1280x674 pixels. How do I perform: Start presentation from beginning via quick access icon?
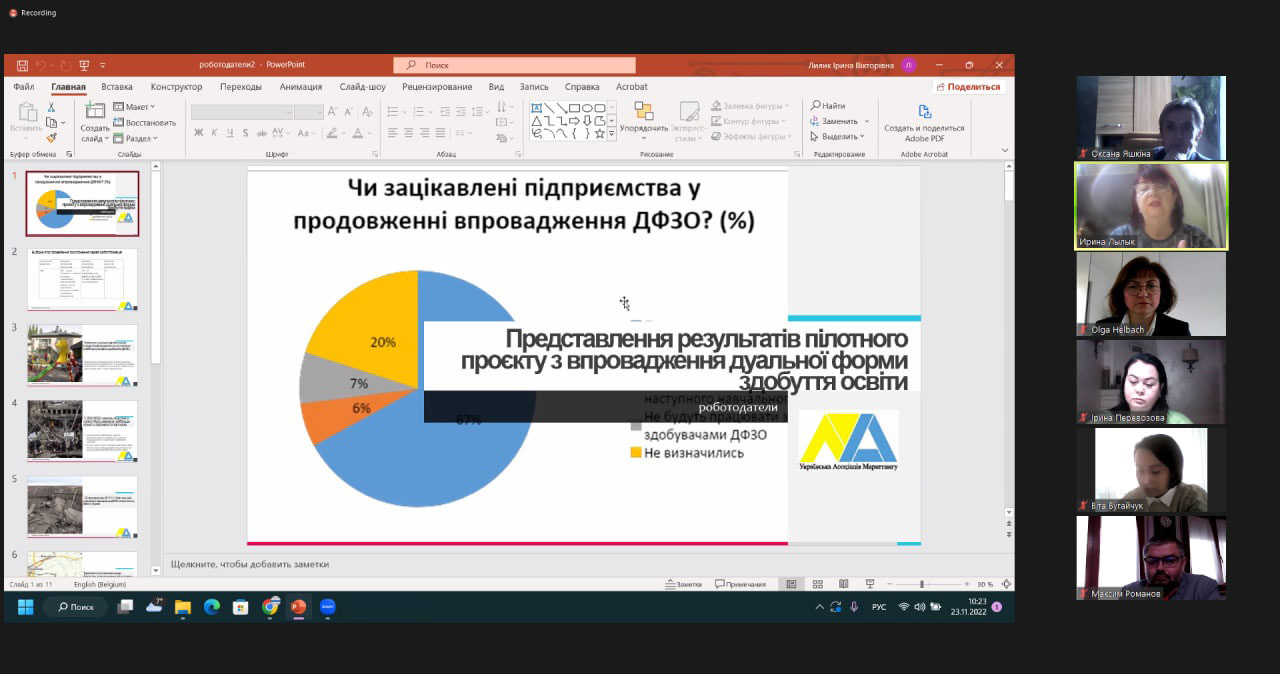[84, 65]
